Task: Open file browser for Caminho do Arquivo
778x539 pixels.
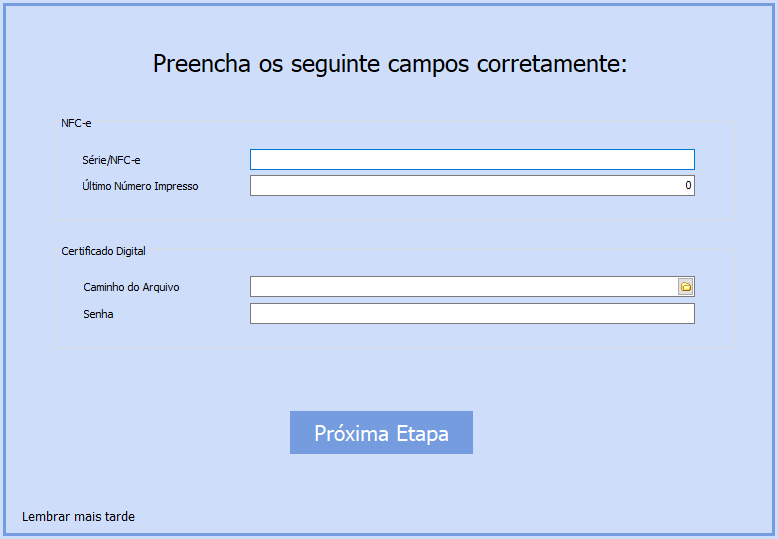Action: coord(686,287)
